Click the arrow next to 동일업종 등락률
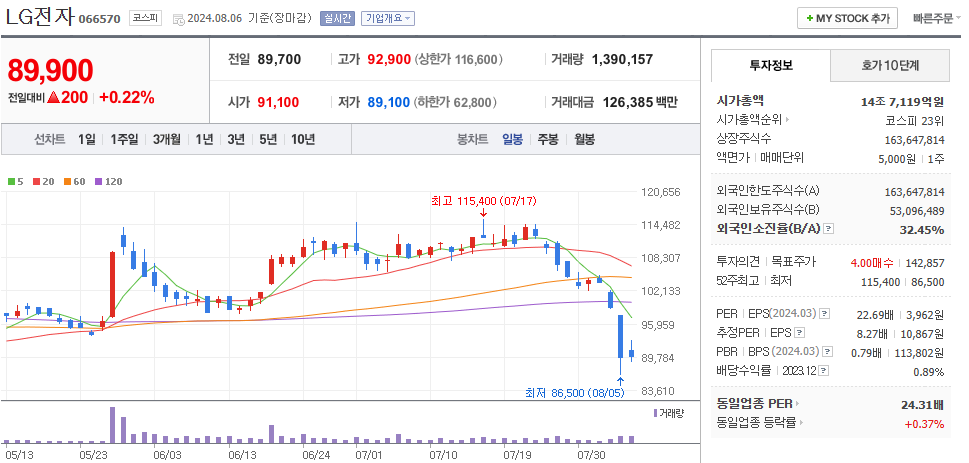The image size is (969, 463). point(802,423)
